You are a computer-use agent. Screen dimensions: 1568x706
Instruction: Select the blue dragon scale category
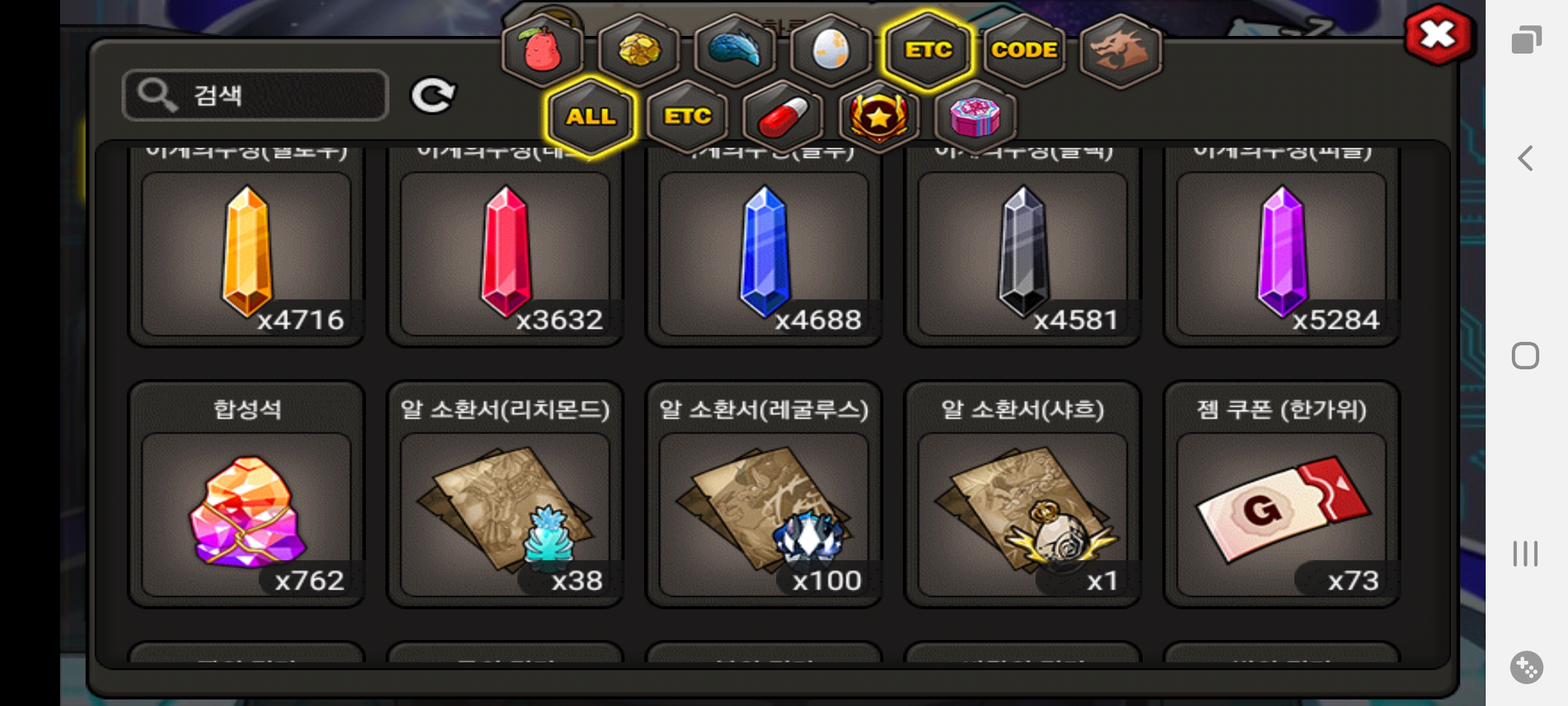735,50
